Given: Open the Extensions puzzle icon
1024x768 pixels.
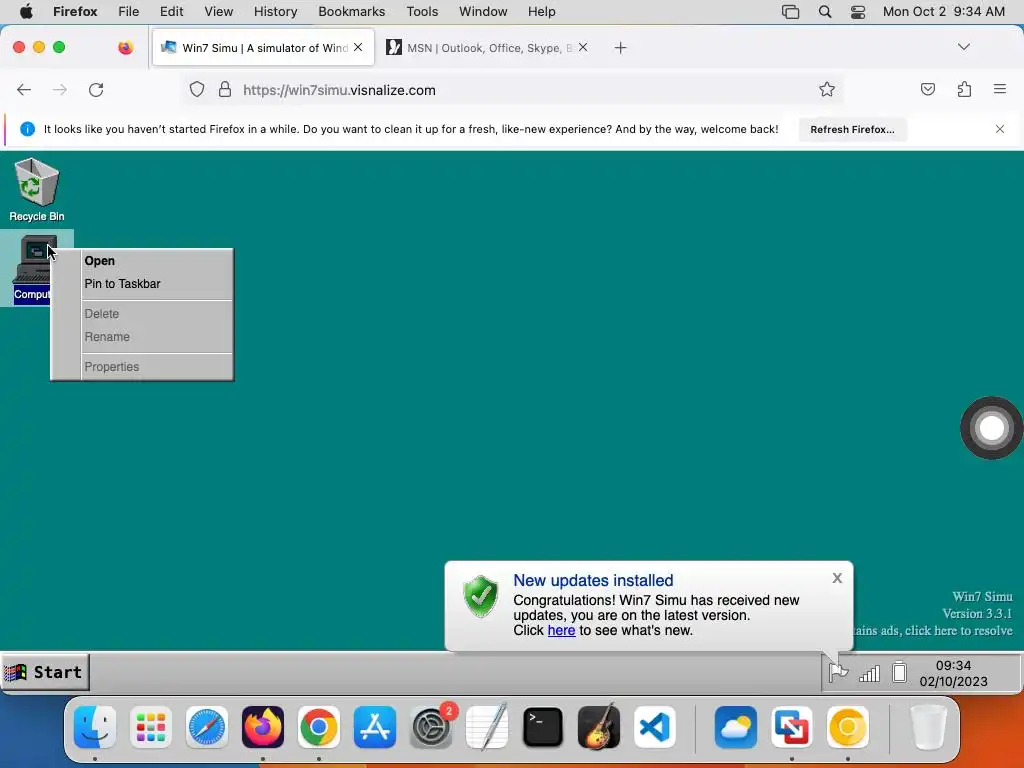Looking at the screenshot, I should [x=964, y=89].
